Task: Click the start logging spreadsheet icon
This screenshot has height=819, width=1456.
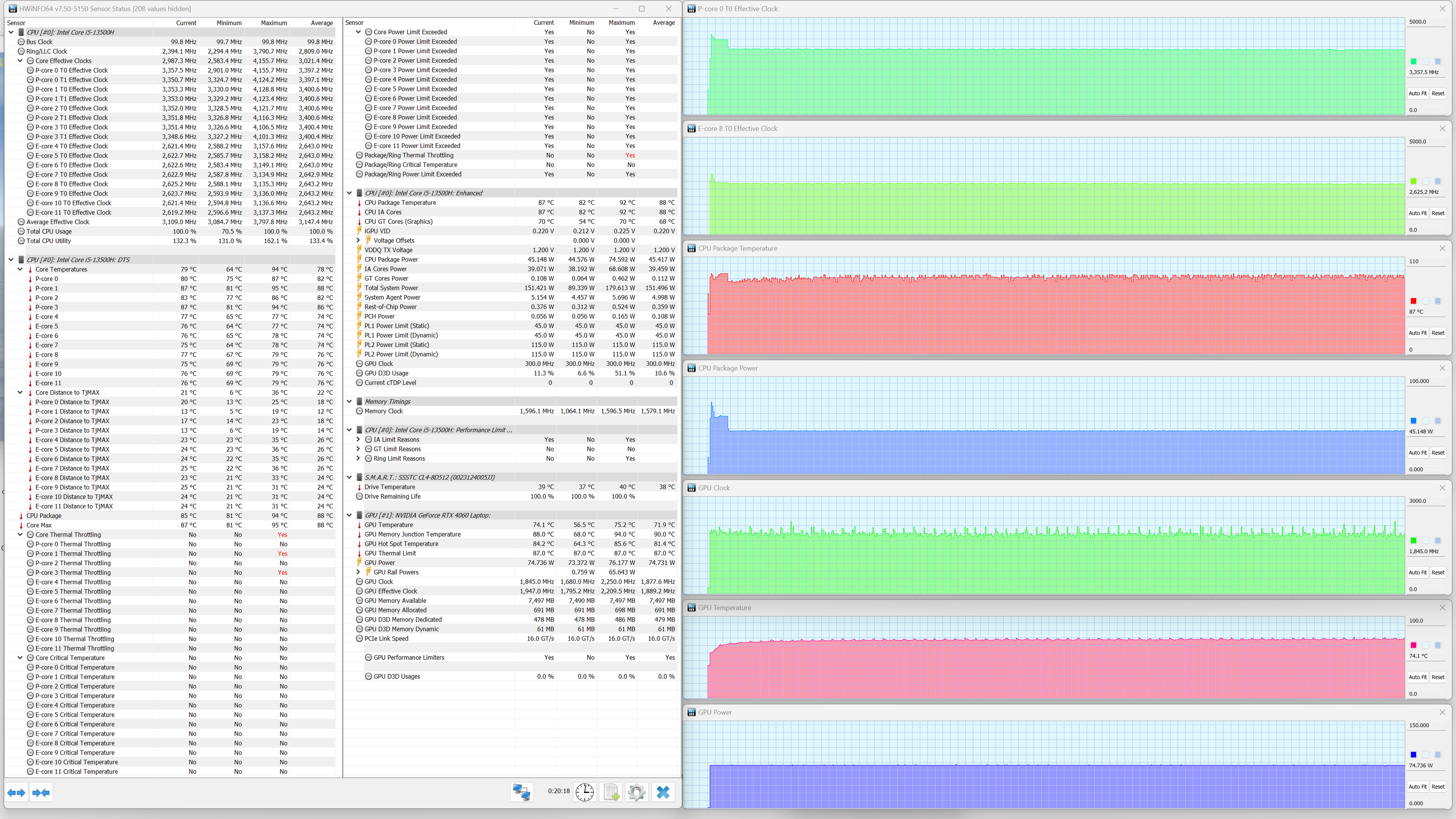Action: pyautogui.click(x=611, y=792)
